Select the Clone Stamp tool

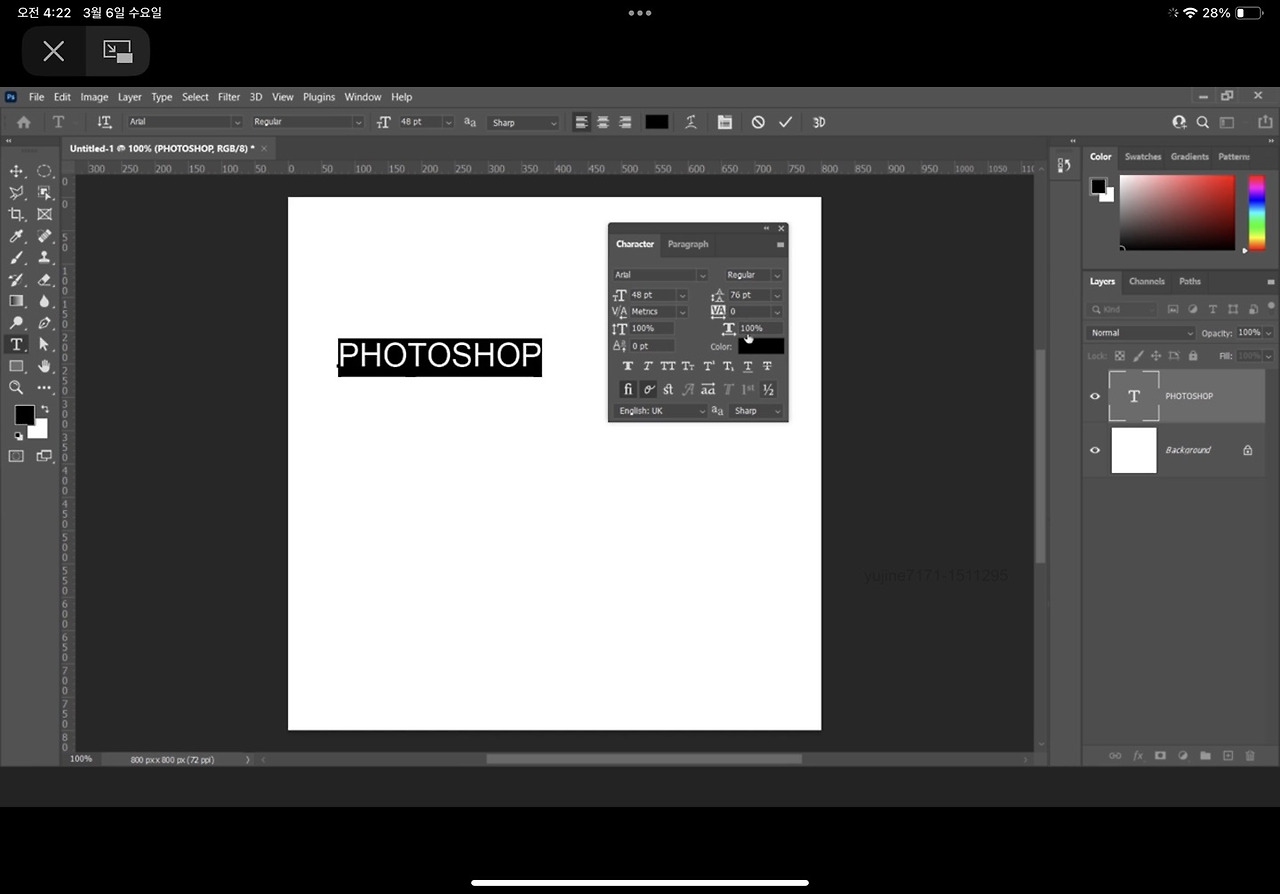(x=44, y=258)
